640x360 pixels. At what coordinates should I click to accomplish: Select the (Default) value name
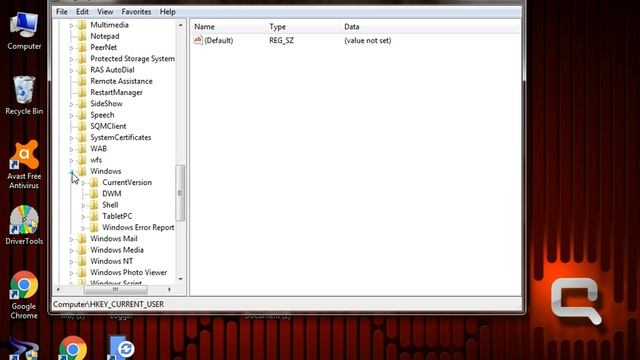tap(219, 40)
